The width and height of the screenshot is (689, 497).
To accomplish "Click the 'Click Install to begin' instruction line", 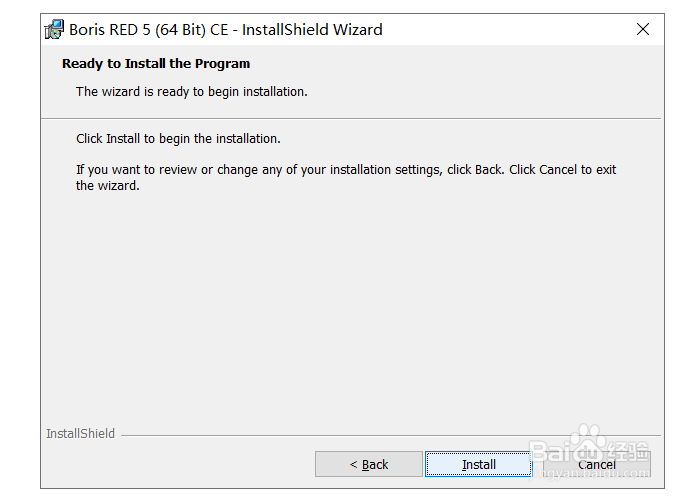I will pos(178,138).
